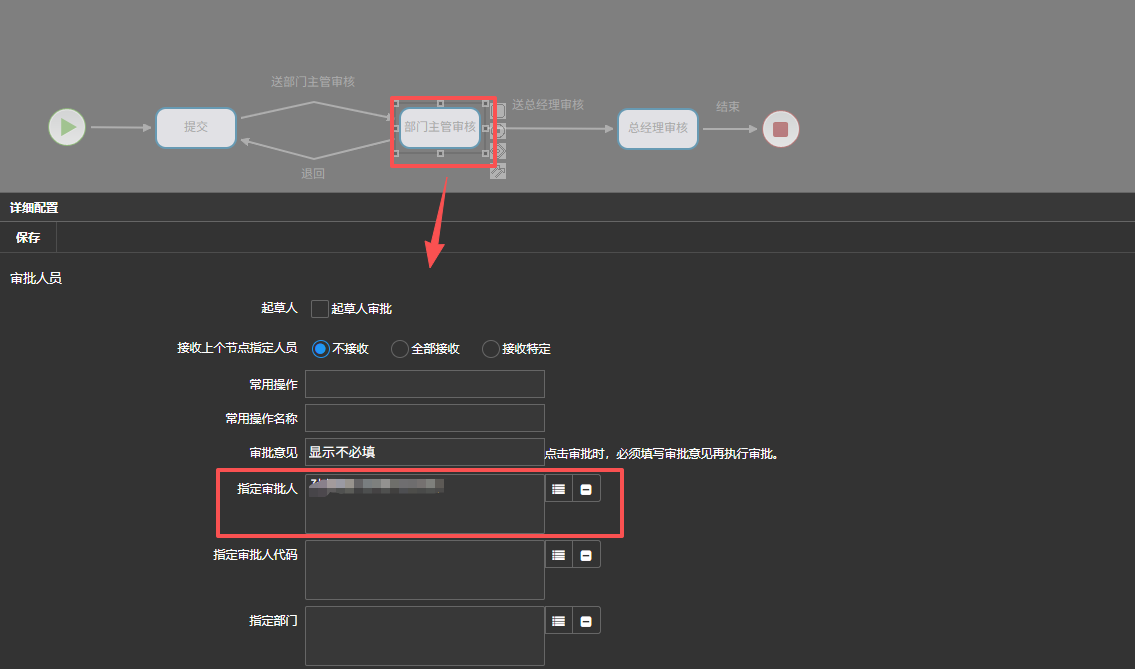Viewport: 1135px width, 669px height.
Task: Click the red end event node
Action: tap(781, 129)
